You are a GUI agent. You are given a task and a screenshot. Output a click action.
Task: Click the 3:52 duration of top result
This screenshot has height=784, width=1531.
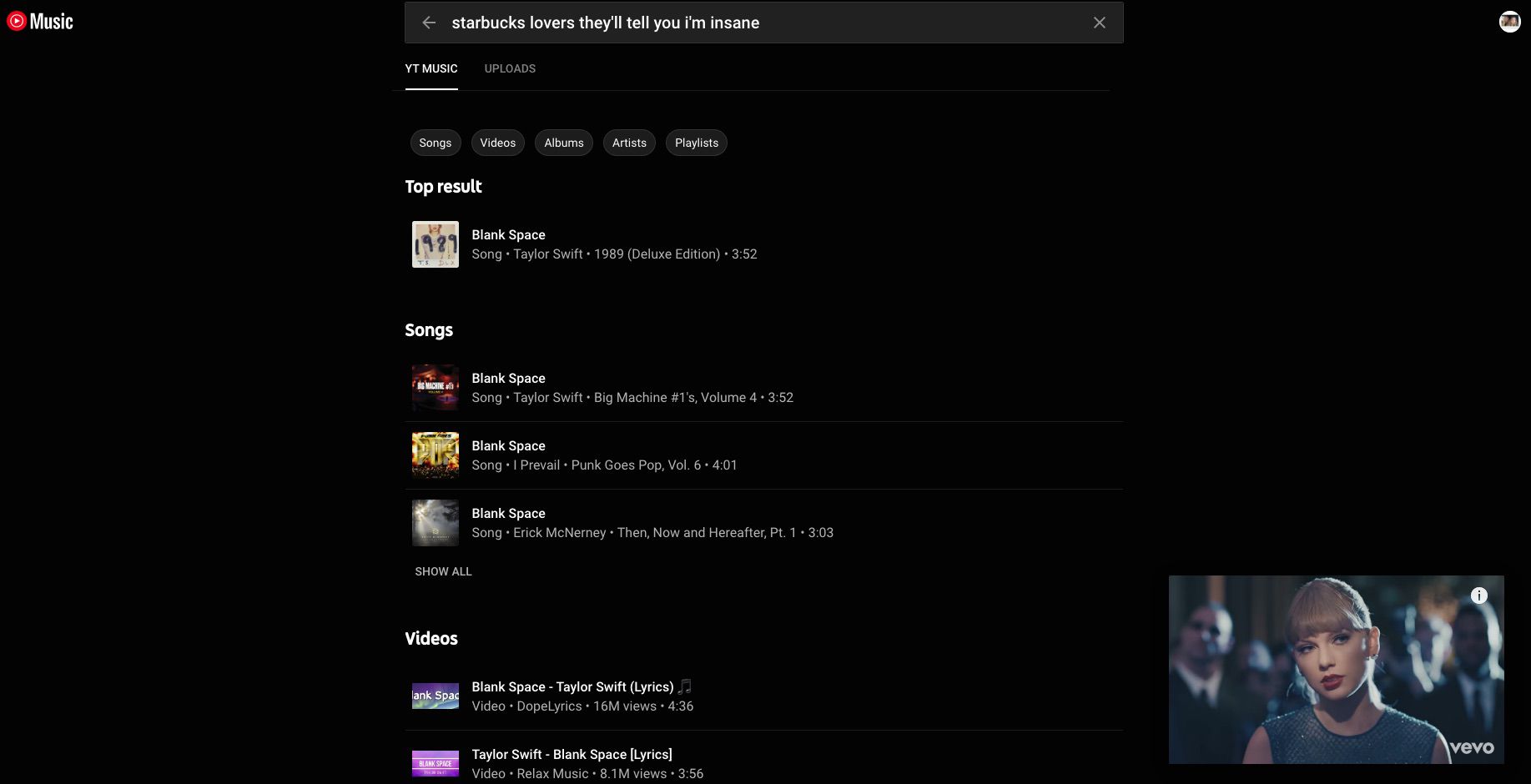pos(744,254)
